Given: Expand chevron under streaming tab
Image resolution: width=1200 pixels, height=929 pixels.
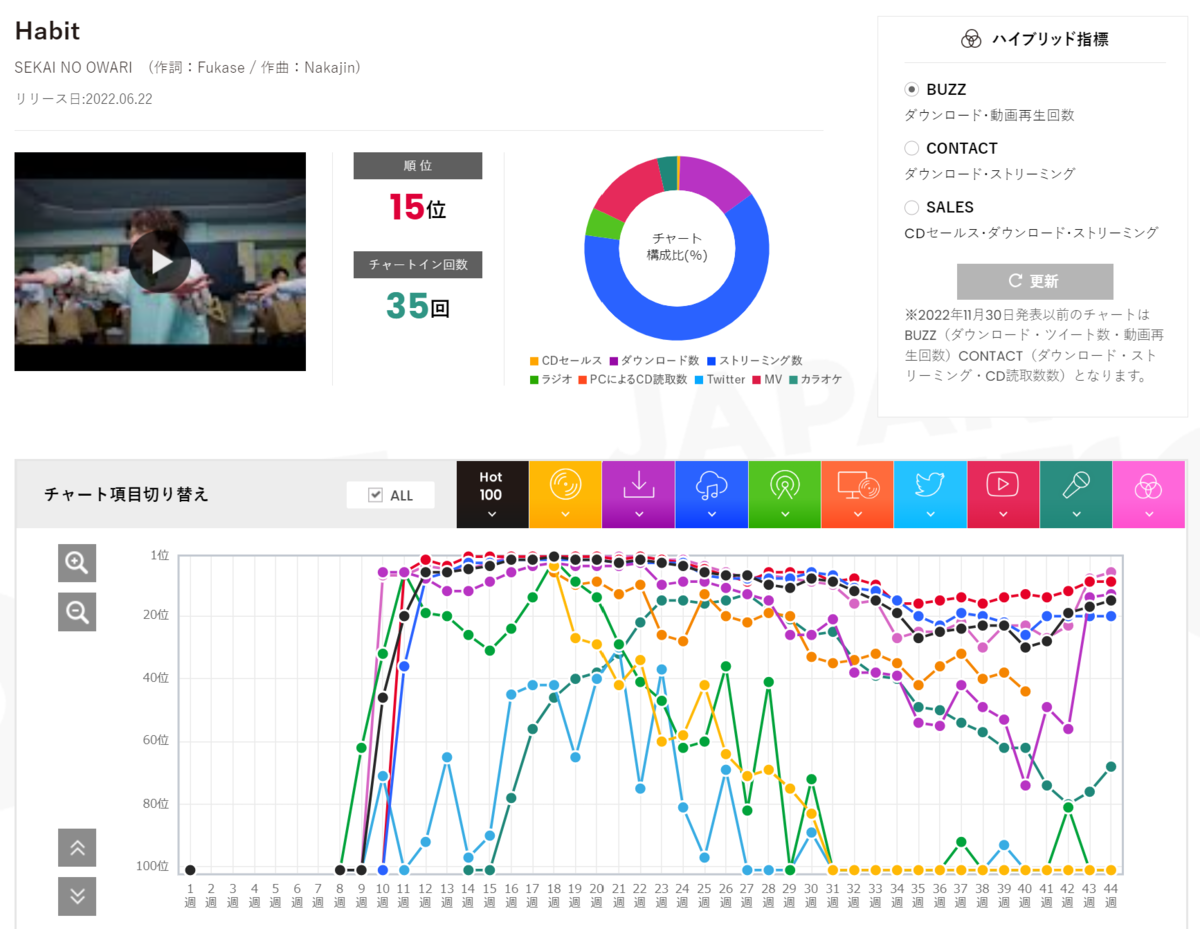Looking at the screenshot, I should [711, 515].
